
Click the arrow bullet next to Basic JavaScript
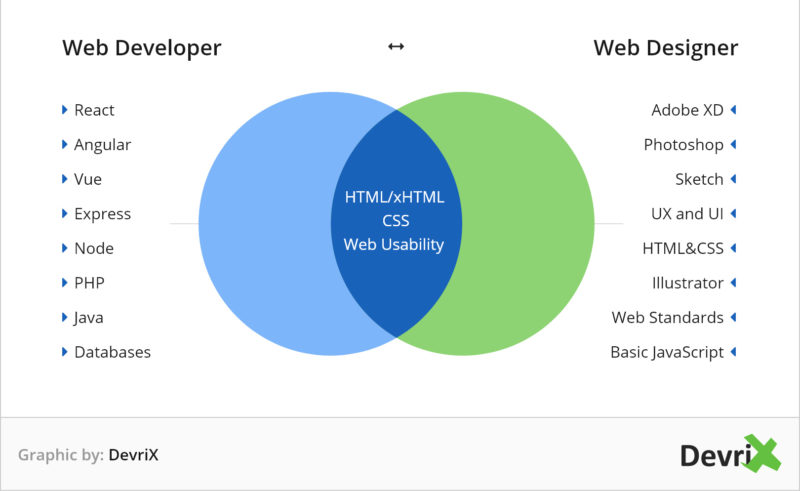point(733,352)
